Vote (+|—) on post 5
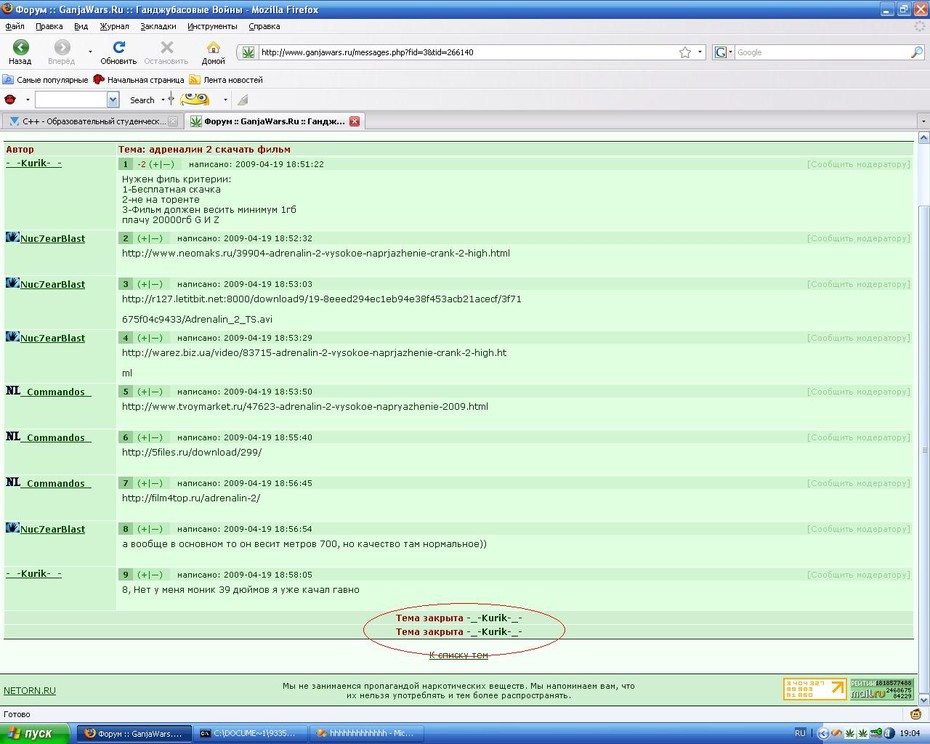930x744 pixels. coord(150,392)
